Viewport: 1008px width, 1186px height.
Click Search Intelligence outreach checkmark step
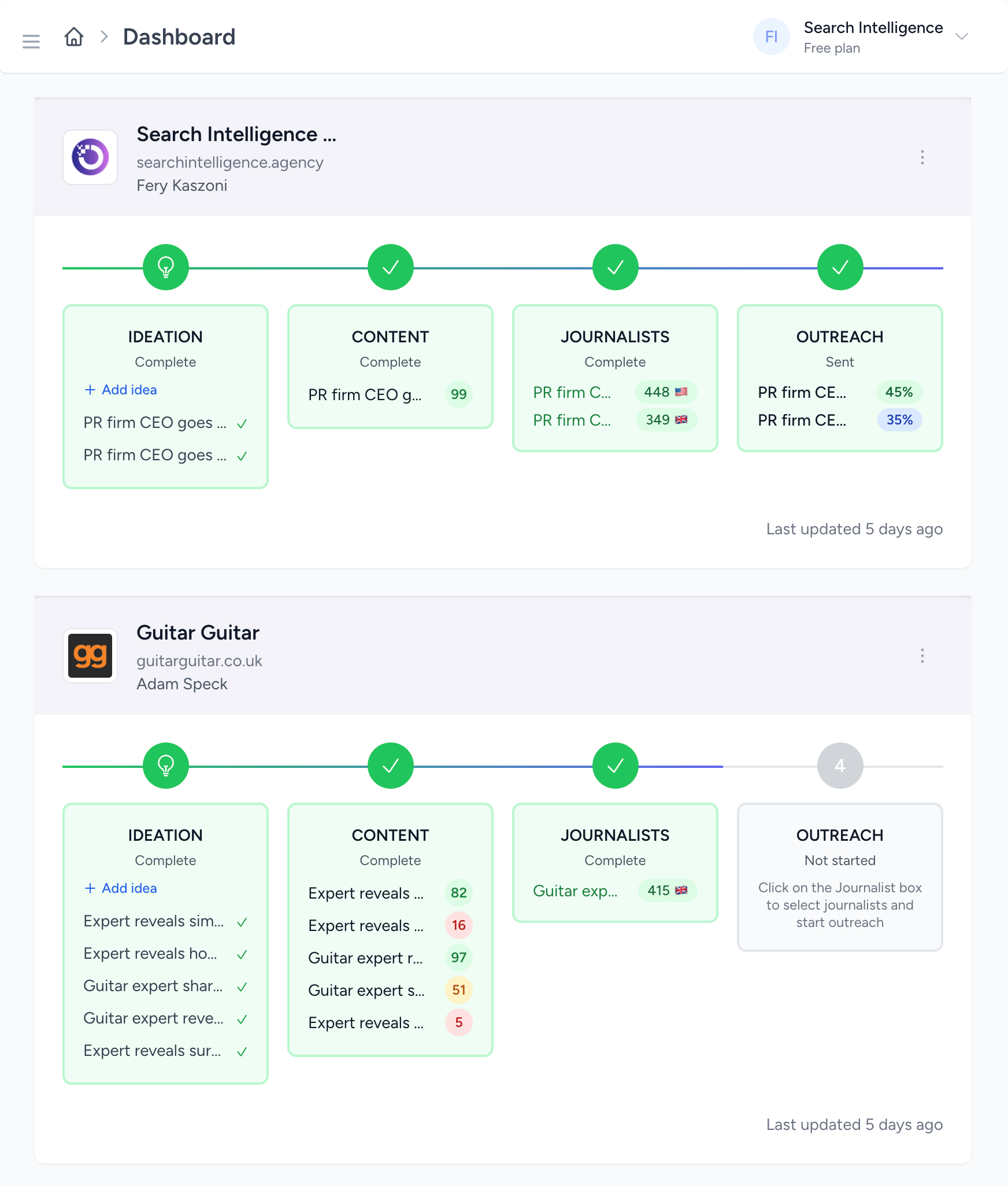click(840, 267)
